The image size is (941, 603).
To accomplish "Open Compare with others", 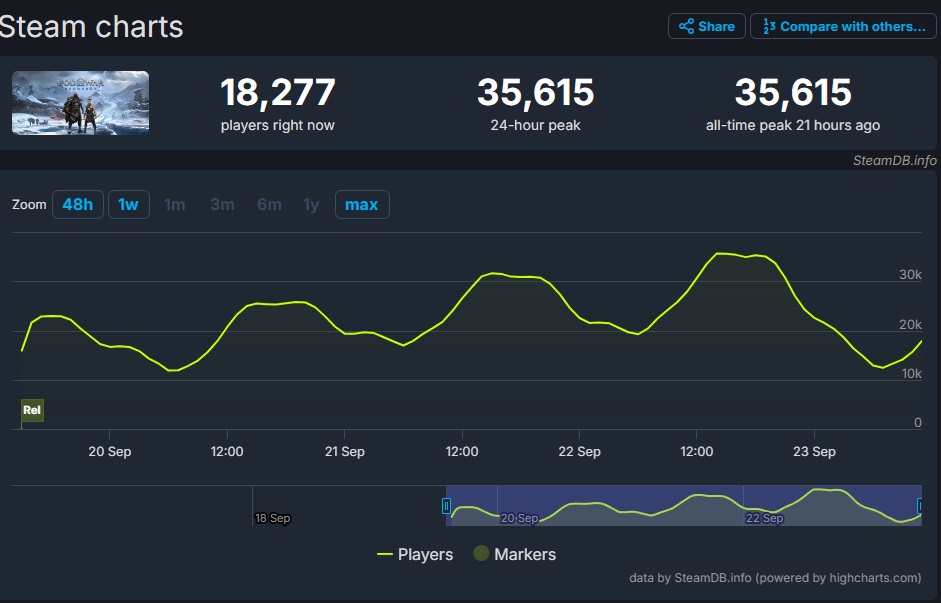I will click(x=843, y=26).
